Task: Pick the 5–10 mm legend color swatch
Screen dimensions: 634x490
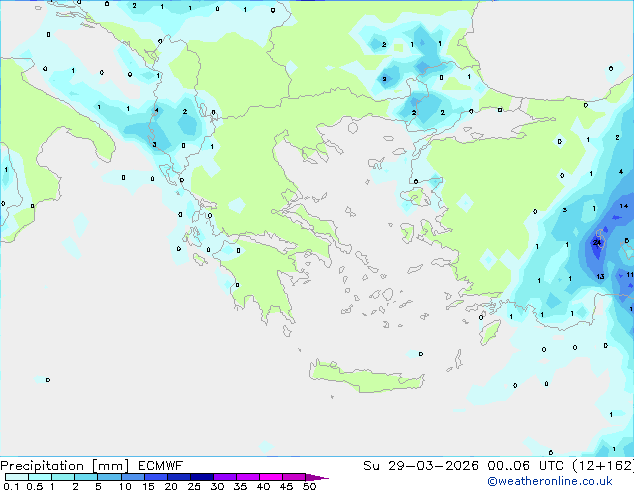Action: click(109, 477)
